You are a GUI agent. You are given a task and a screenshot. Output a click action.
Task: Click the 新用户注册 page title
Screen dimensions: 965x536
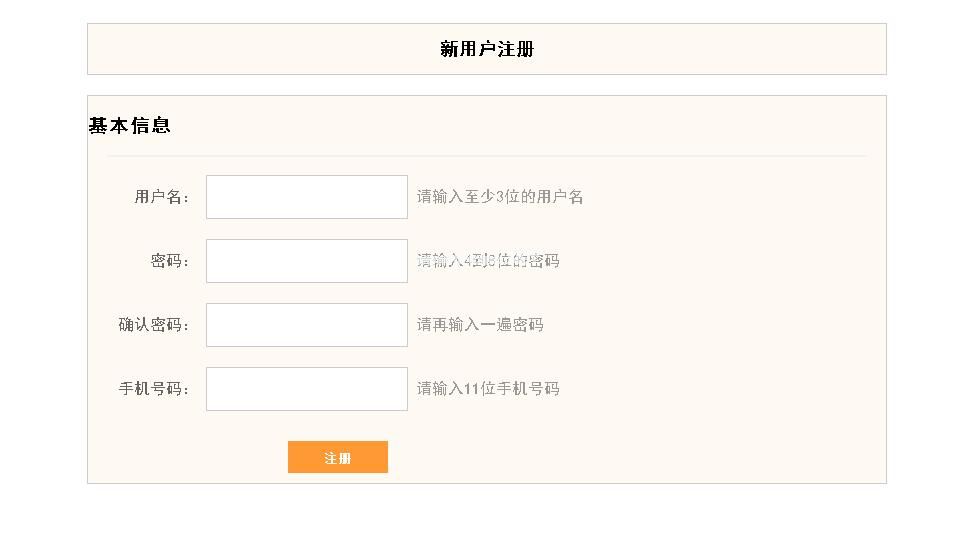487,49
